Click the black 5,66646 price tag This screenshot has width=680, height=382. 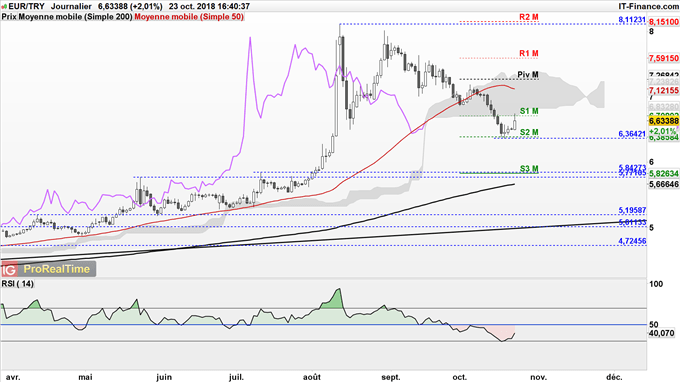pos(664,184)
